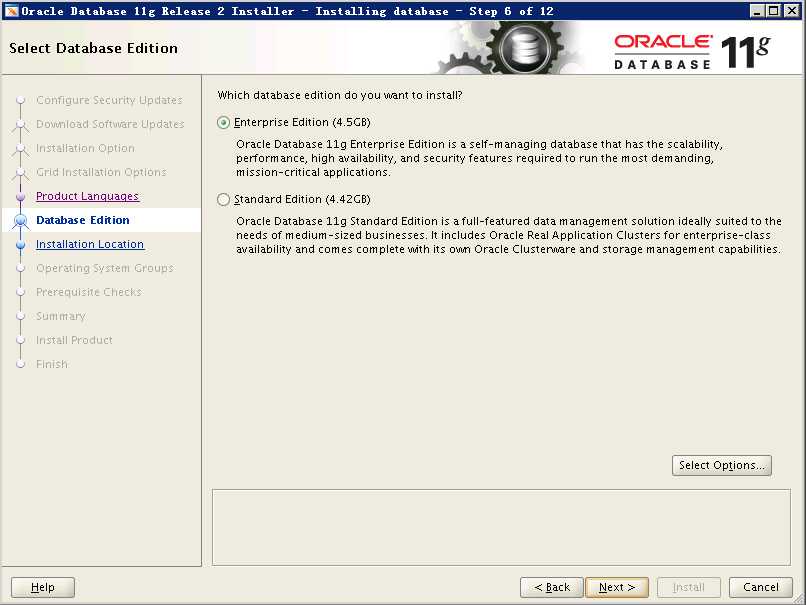Click 'Download Software Updates' step text
Screen dimensions: 806x605
pyautogui.click(x=110, y=124)
